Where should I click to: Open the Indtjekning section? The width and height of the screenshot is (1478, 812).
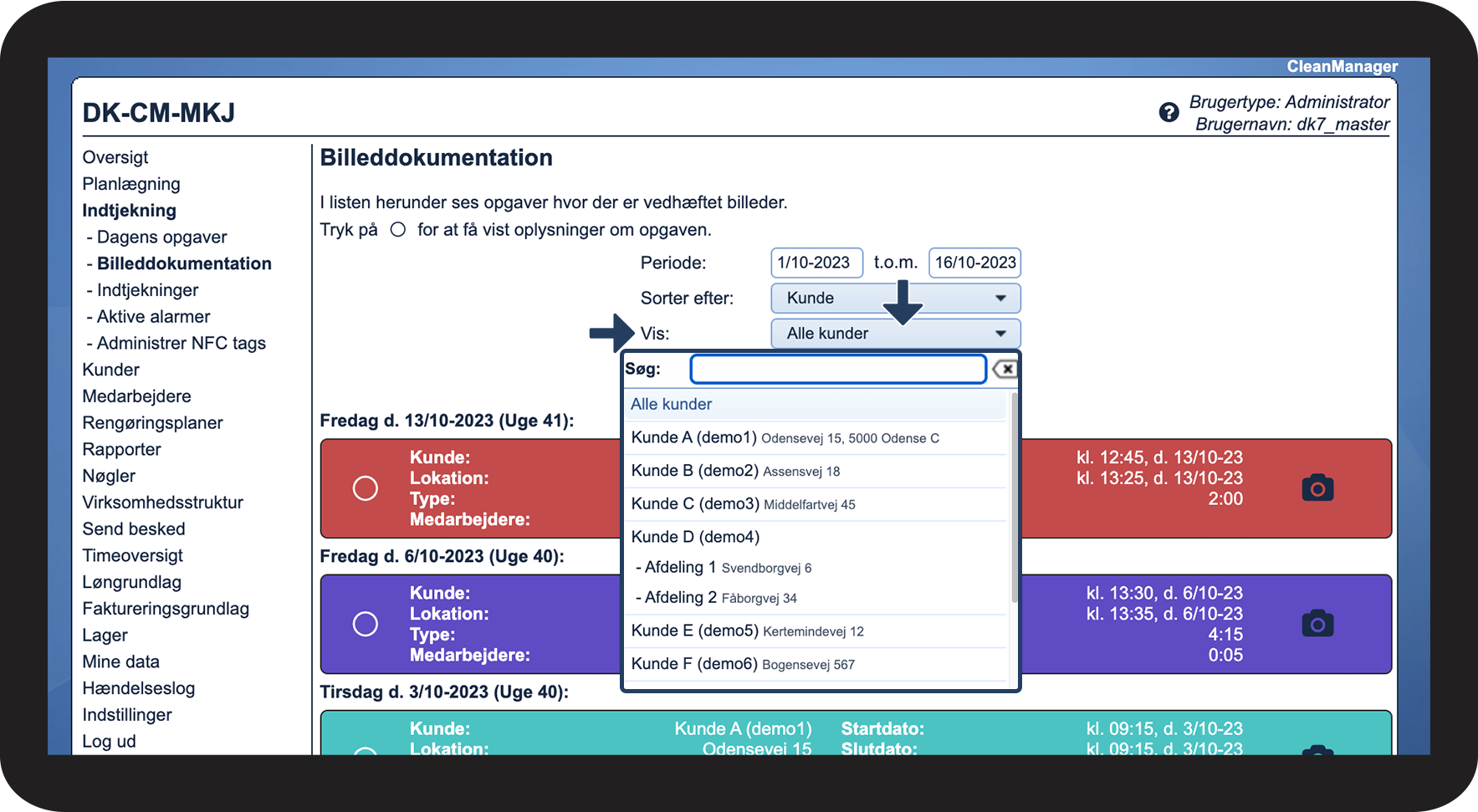click(x=130, y=211)
